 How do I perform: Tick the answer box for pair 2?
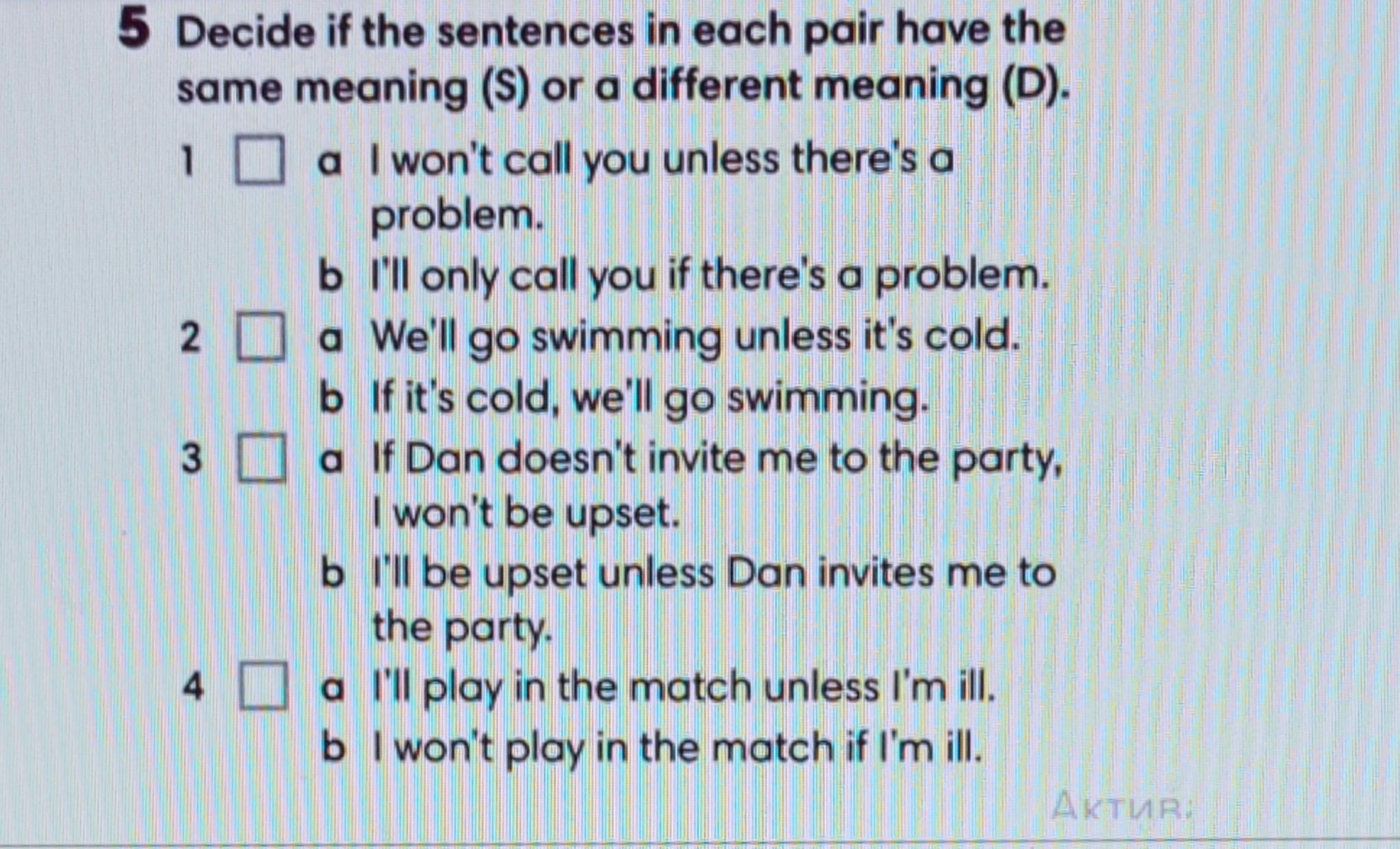click(261, 337)
